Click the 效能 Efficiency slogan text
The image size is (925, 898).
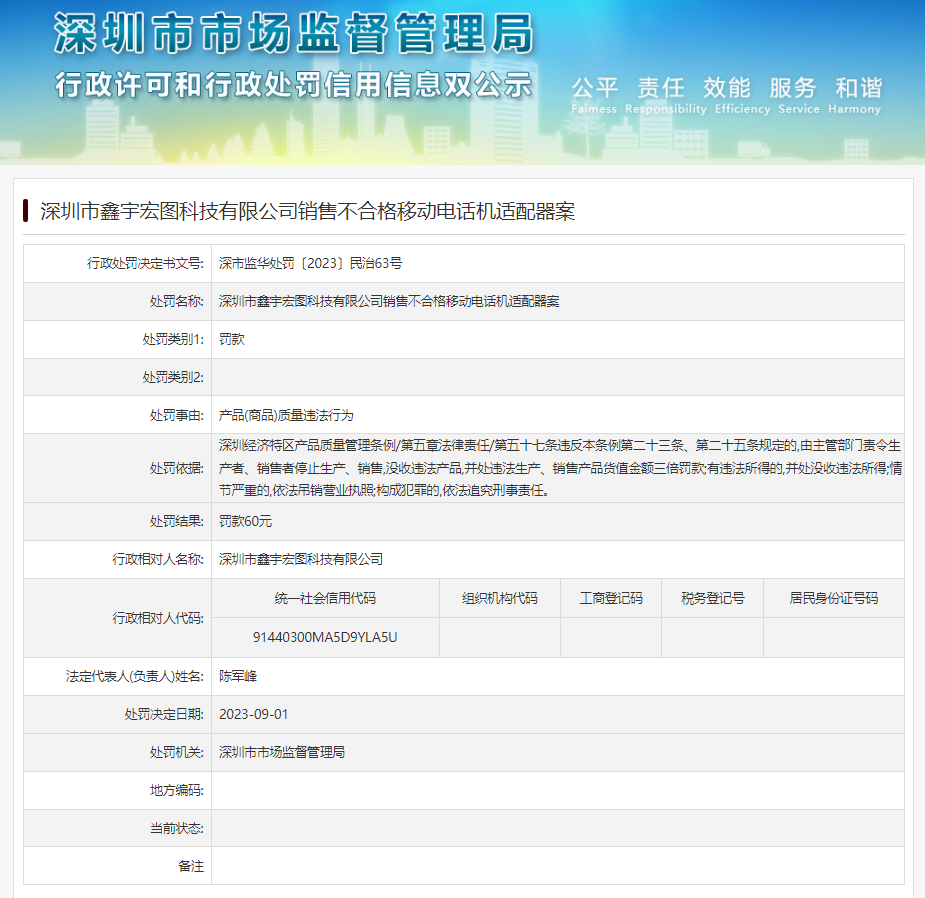click(x=742, y=95)
